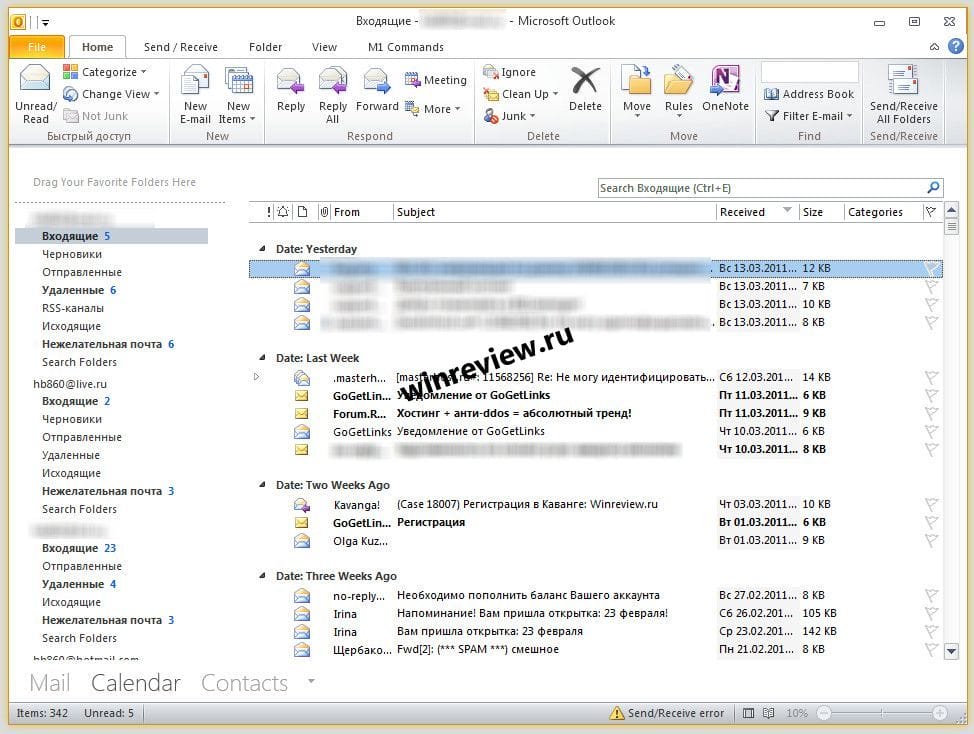Sort messages by From column
The width and height of the screenshot is (974, 734).
(x=362, y=212)
